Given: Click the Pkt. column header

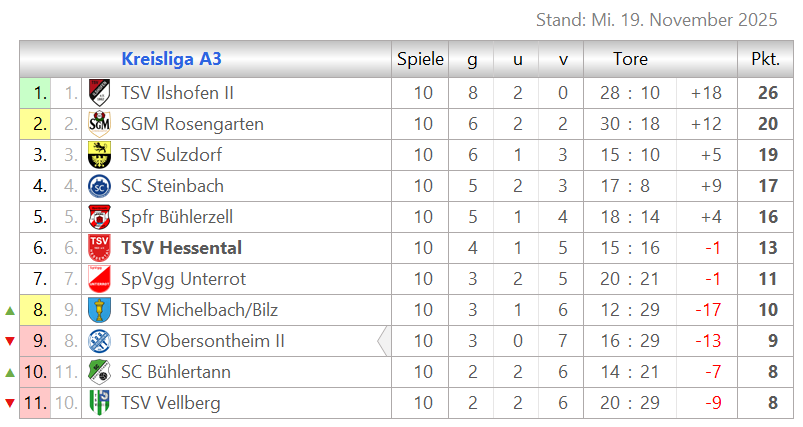Looking at the screenshot, I should pos(765,59).
